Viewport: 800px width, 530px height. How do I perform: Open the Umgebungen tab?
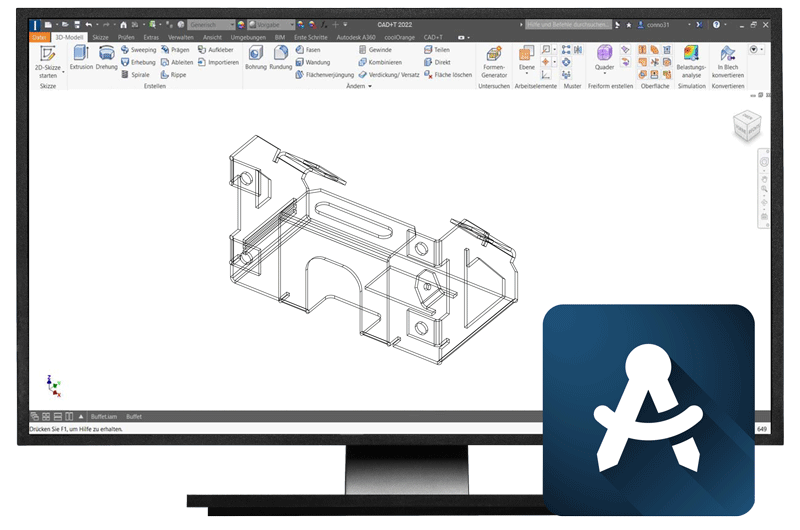point(248,37)
